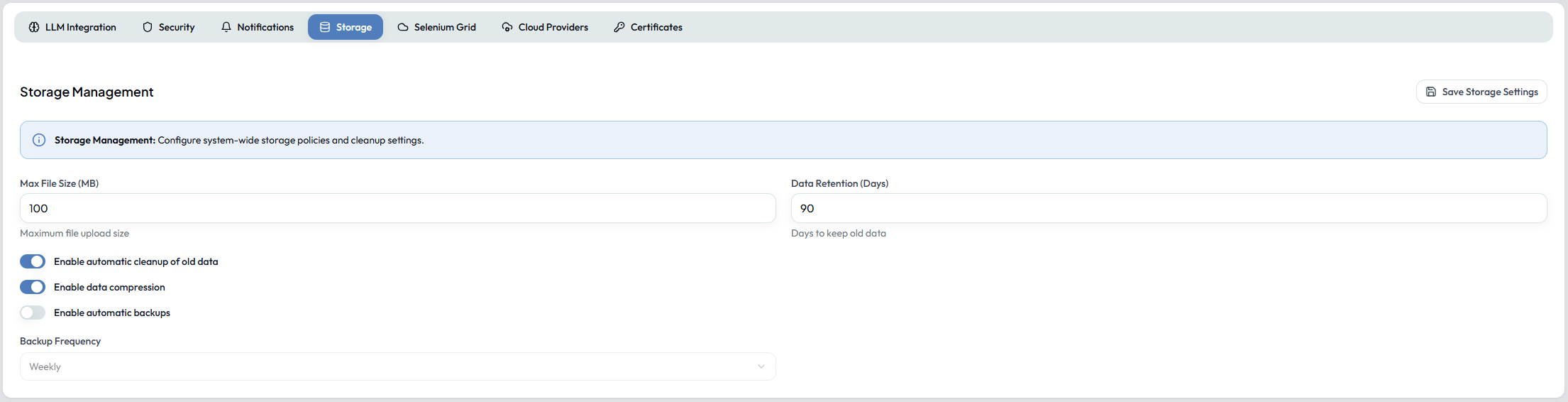The height and width of the screenshot is (402, 1568).
Task: Click the bell icon on Notifications tab
Action: pos(226,27)
